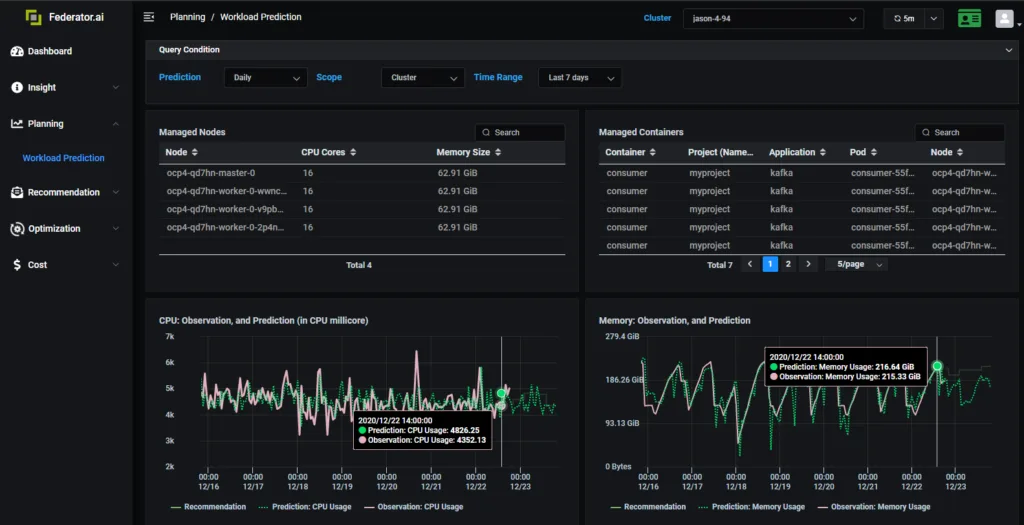Screen dimensions: 1024x525
Task: Click the Optimization target icon
Action: click(17, 229)
